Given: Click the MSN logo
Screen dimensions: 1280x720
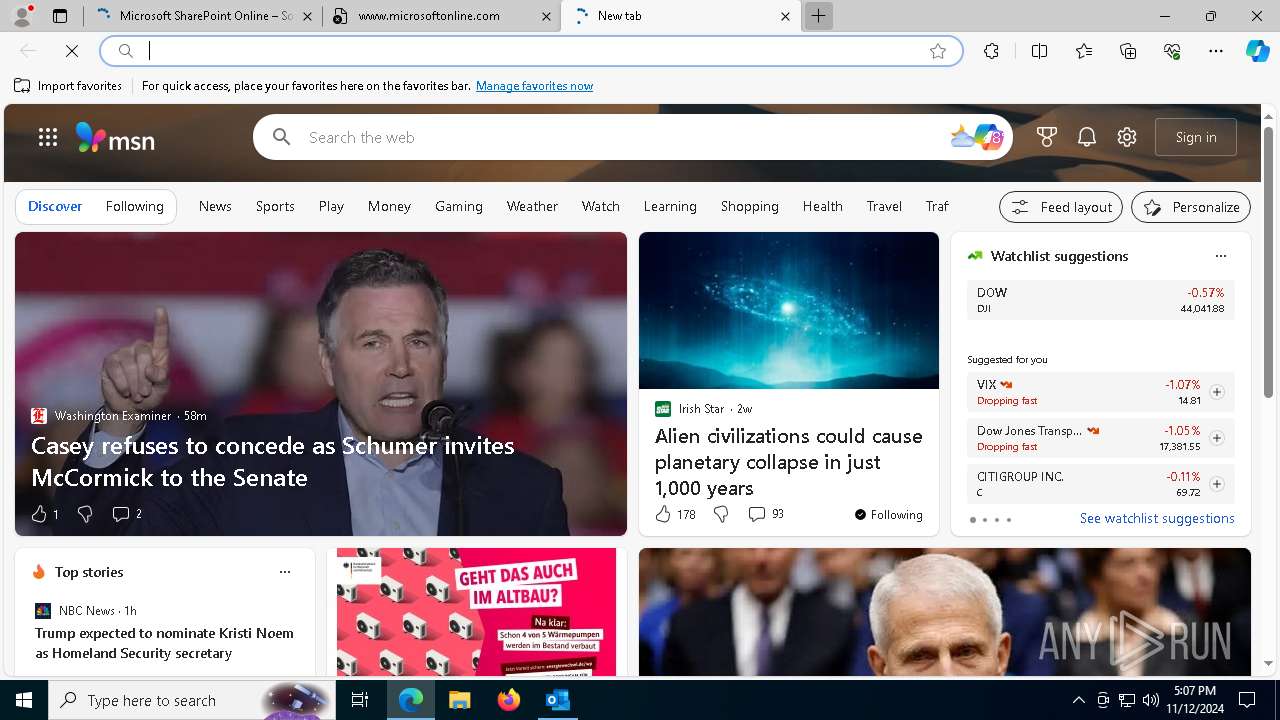Looking at the screenshot, I should (x=115, y=137).
